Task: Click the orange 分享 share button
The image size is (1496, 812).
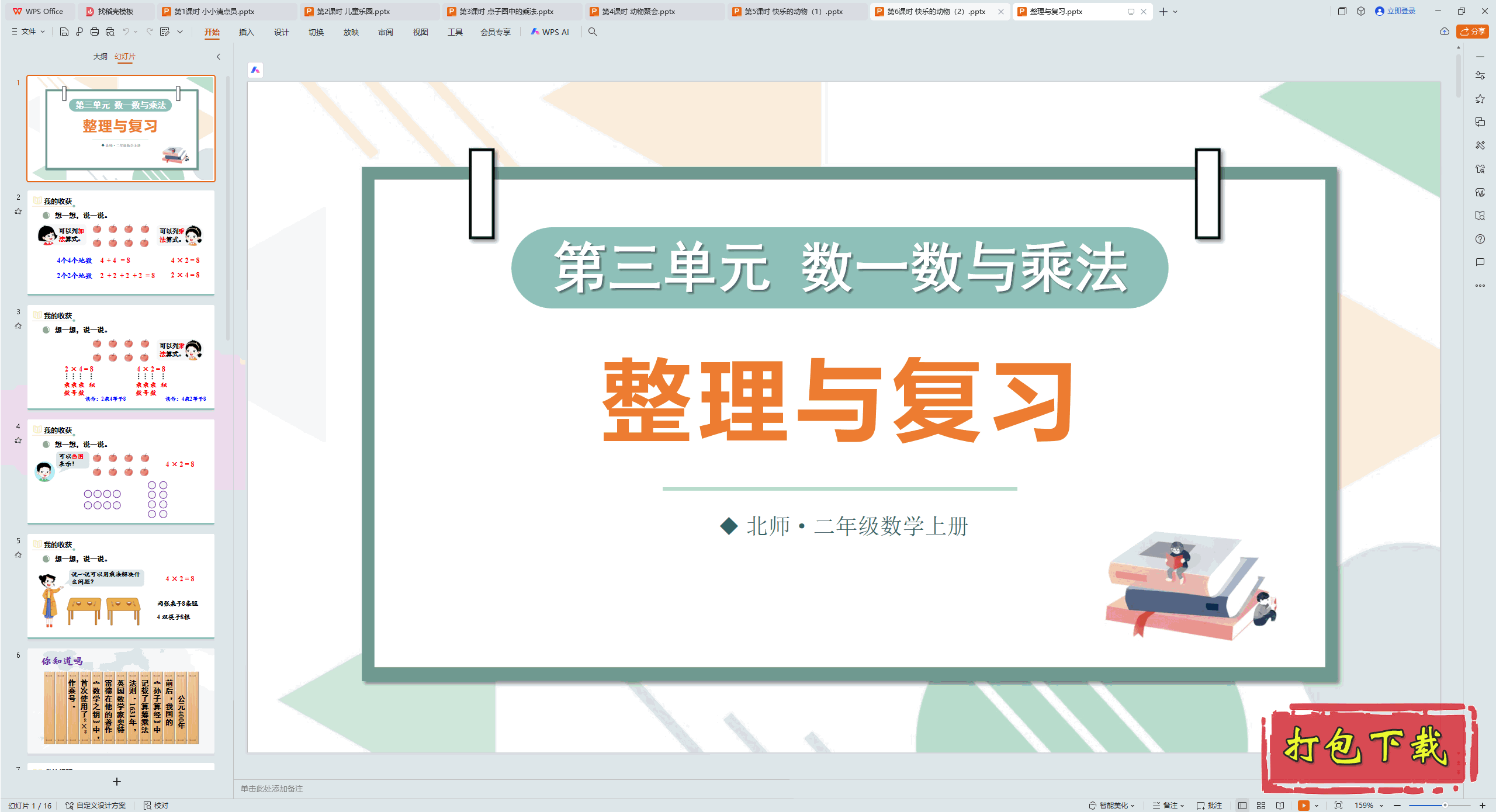Action: click(1473, 32)
